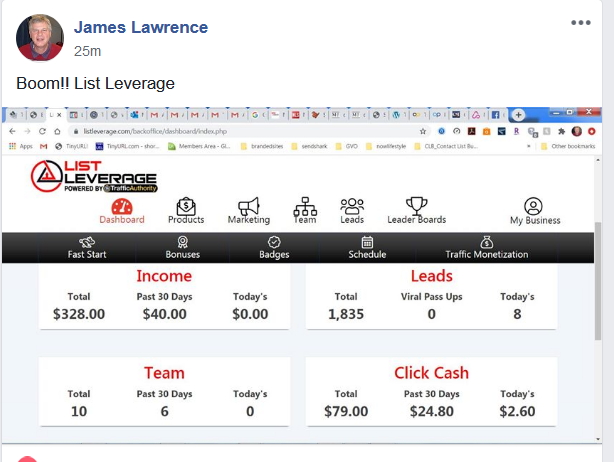Screen dimensions: 614x462
Task: Switch to the Google browser tab
Action: click(256, 115)
